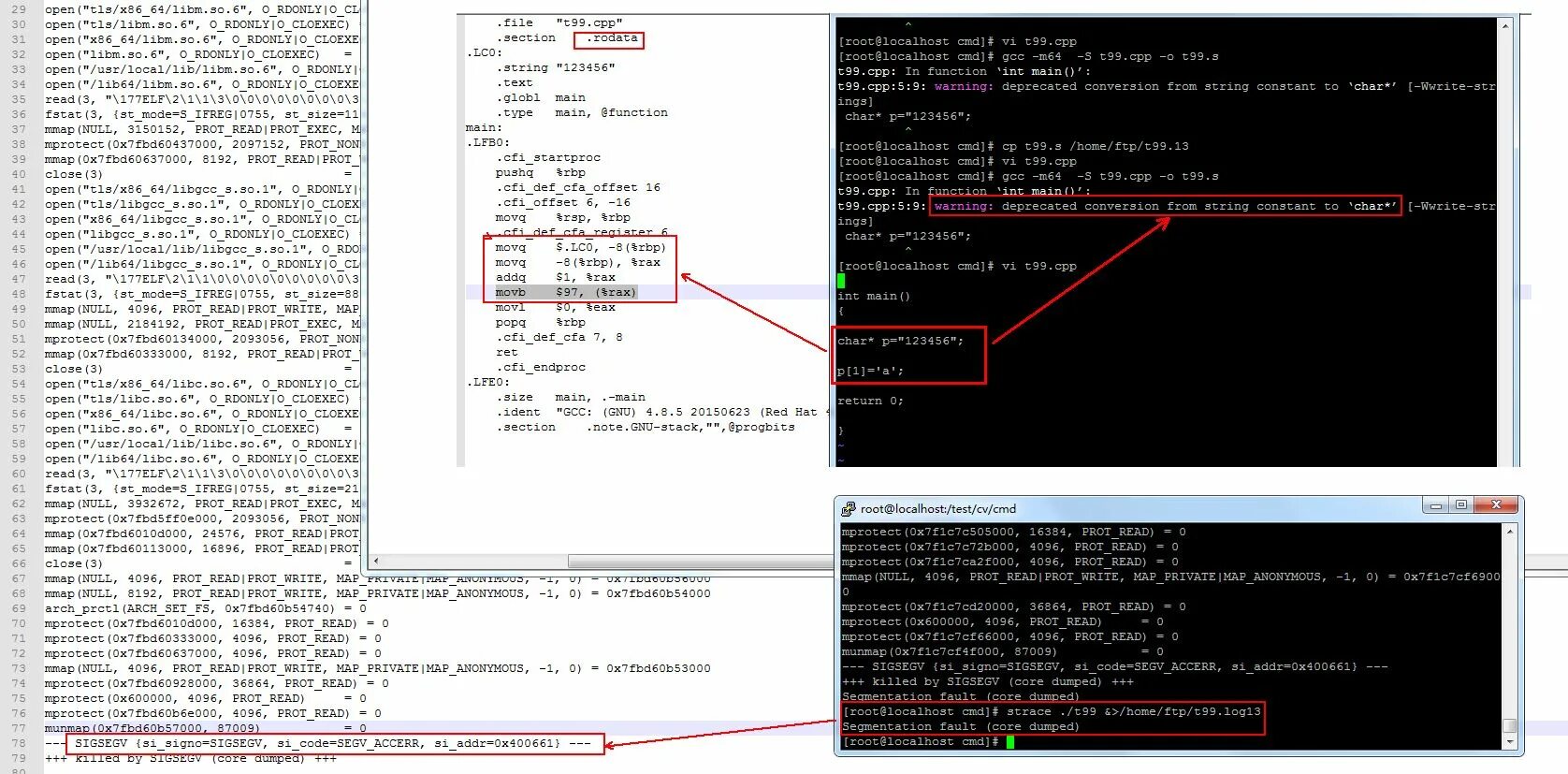Click line number 48 in the editor gutter
Image resolution: width=1568 pixels, height=774 pixels.
click(x=20, y=294)
